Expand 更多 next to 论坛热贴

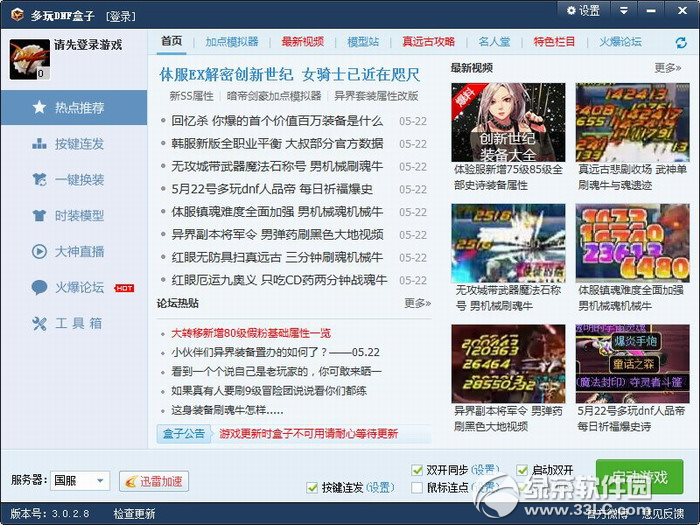(x=417, y=303)
